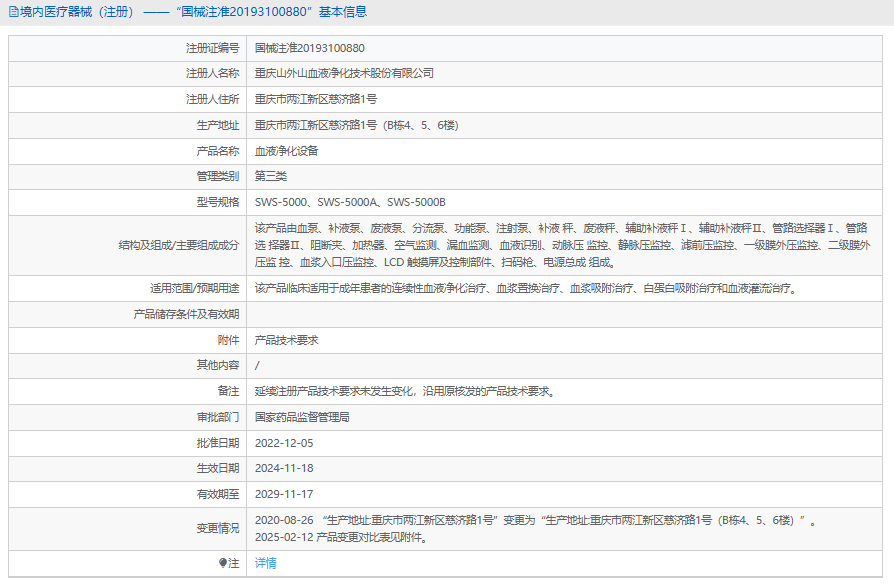Click the 适用范围/预期用途 description text

(525, 288)
